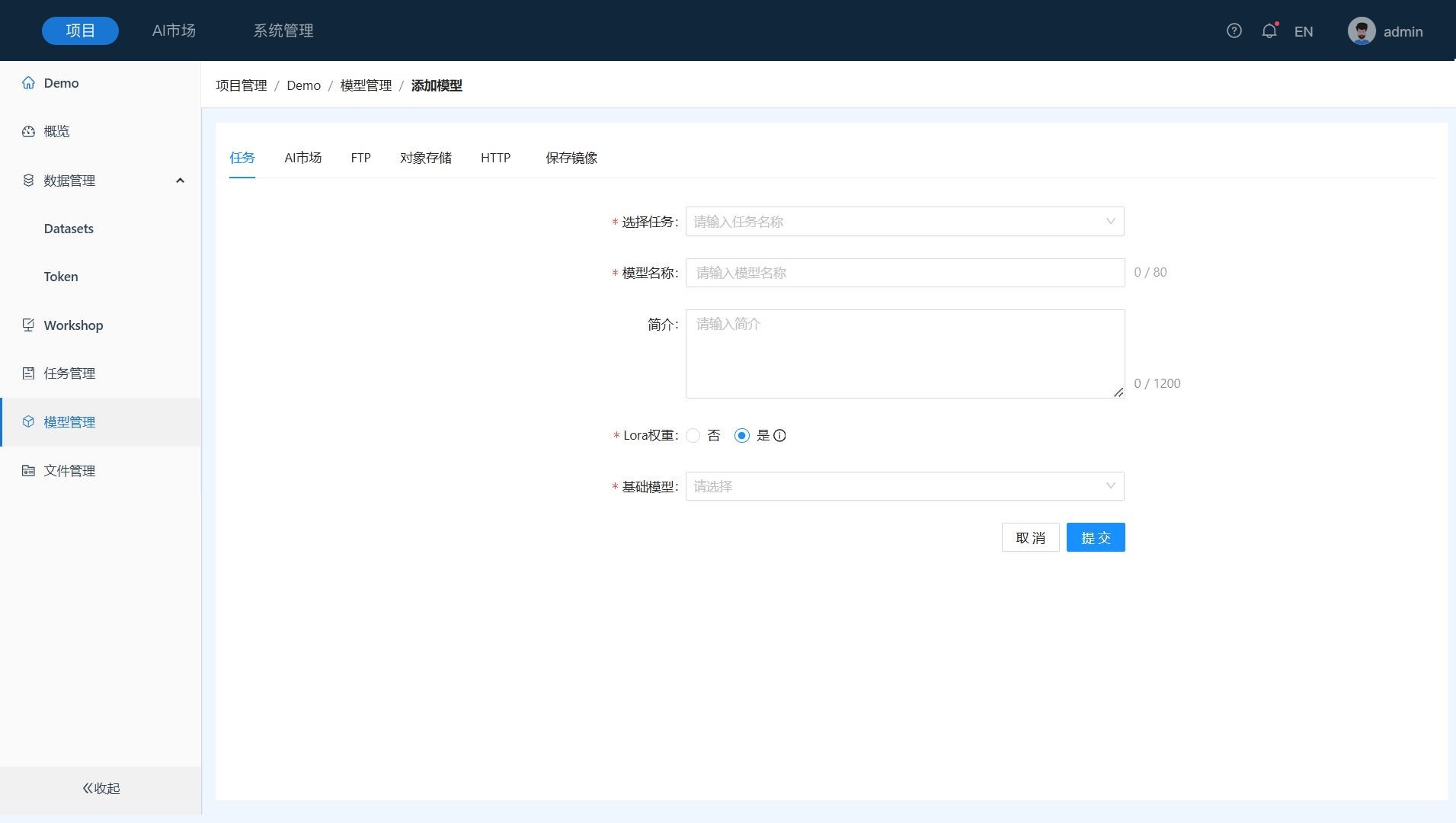The width and height of the screenshot is (1456, 823).
Task: Click the 任务管理 sidebar icon
Action: click(28, 373)
